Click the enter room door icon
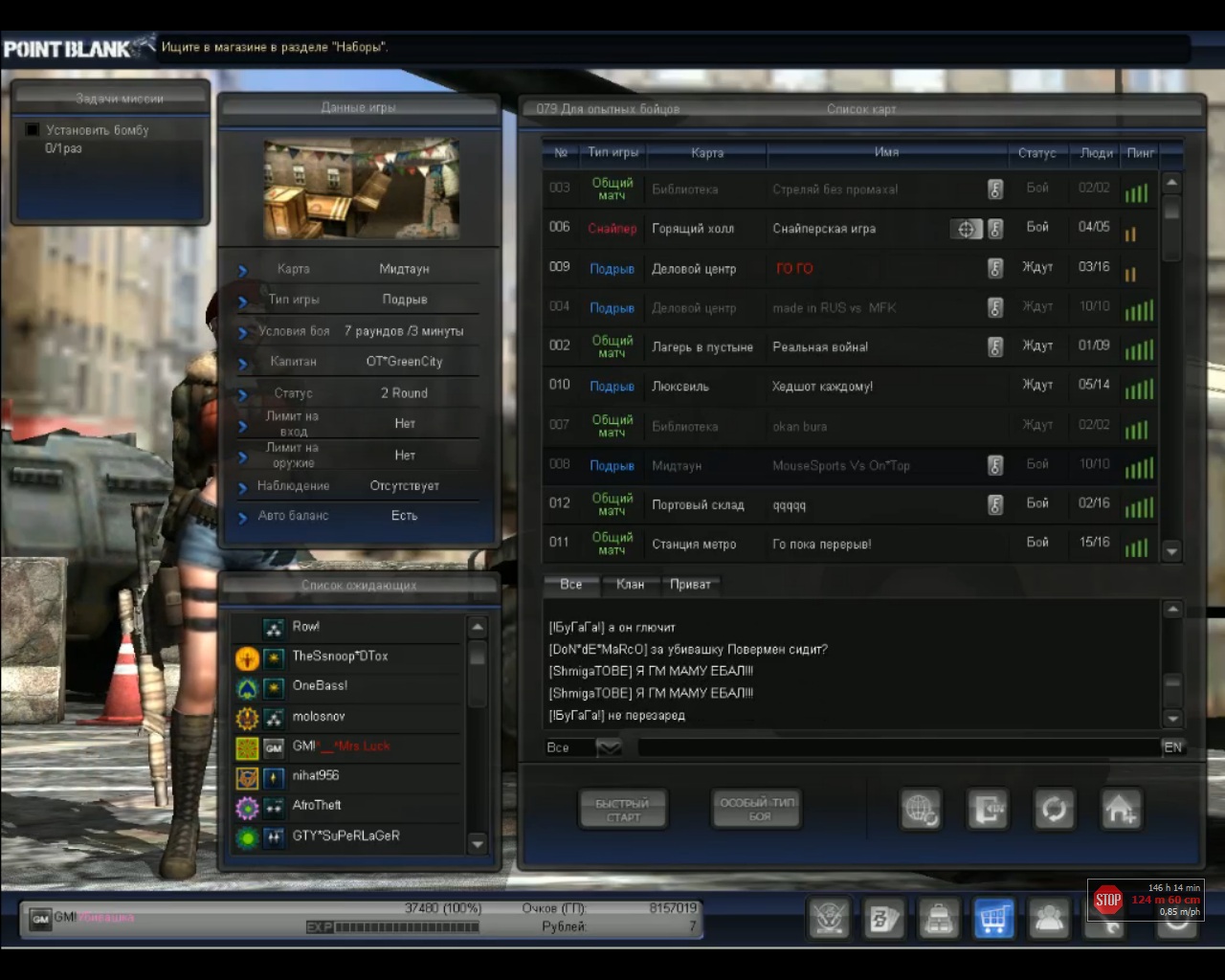The height and width of the screenshot is (980, 1225). (987, 810)
